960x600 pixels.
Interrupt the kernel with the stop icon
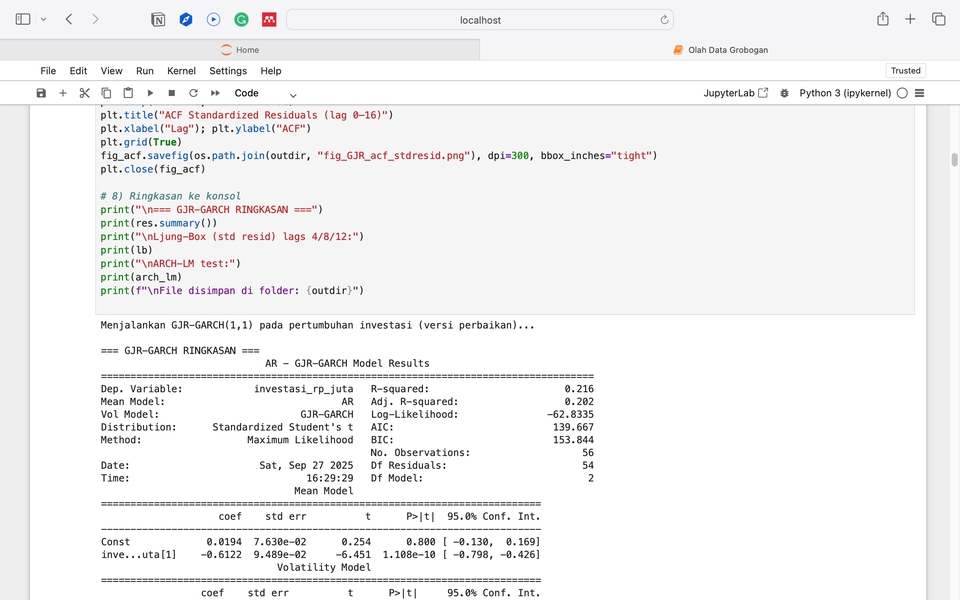(x=172, y=93)
